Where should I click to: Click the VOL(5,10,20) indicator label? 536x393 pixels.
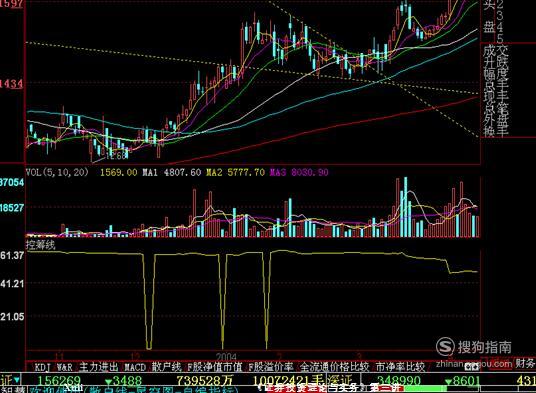(x=57, y=172)
